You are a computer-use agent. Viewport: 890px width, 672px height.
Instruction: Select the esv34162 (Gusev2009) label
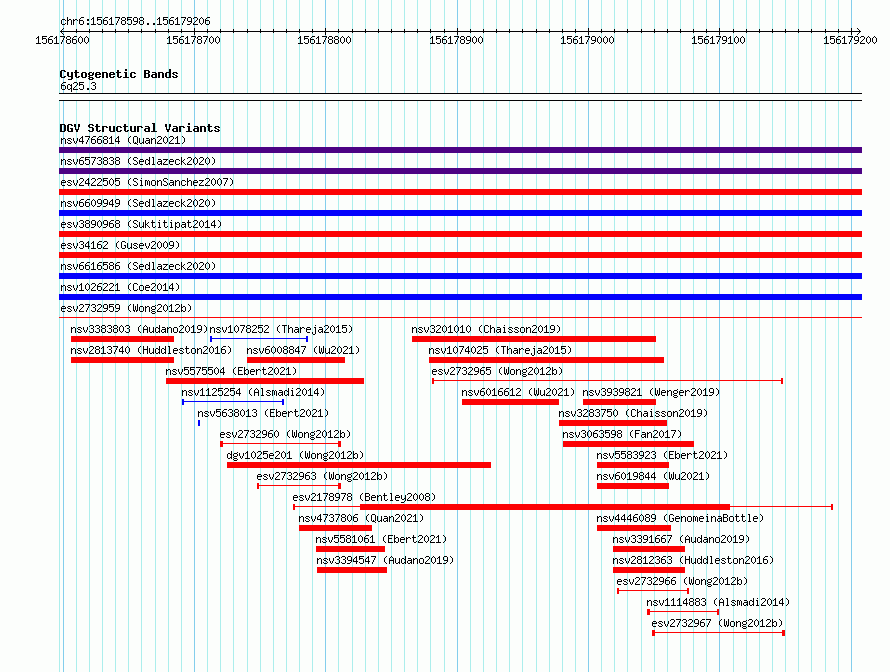tap(120, 245)
